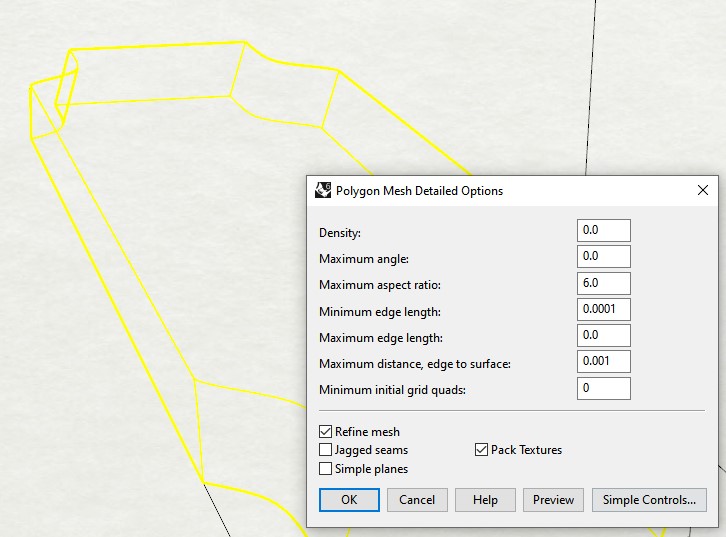Click the Maximum edge length field
This screenshot has height=537, width=726.
click(x=604, y=336)
